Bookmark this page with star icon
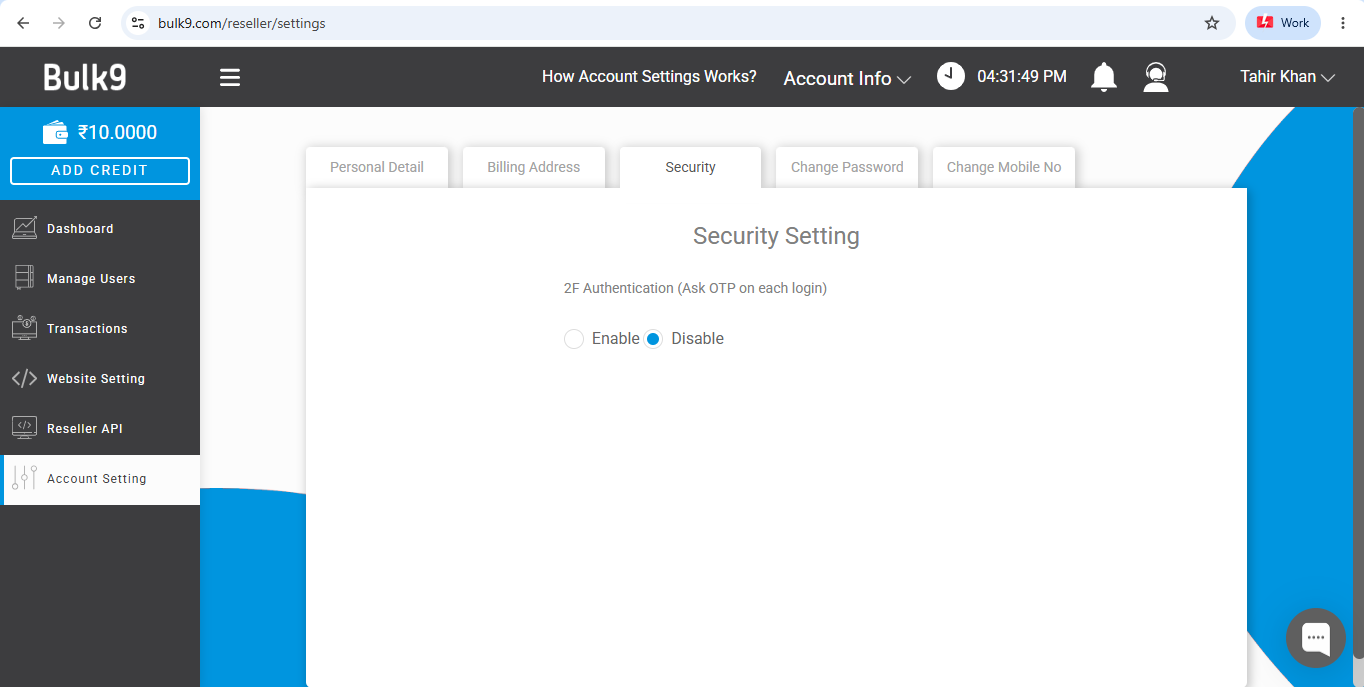Image resolution: width=1364 pixels, height=687 pixels. coord(1212,22)
